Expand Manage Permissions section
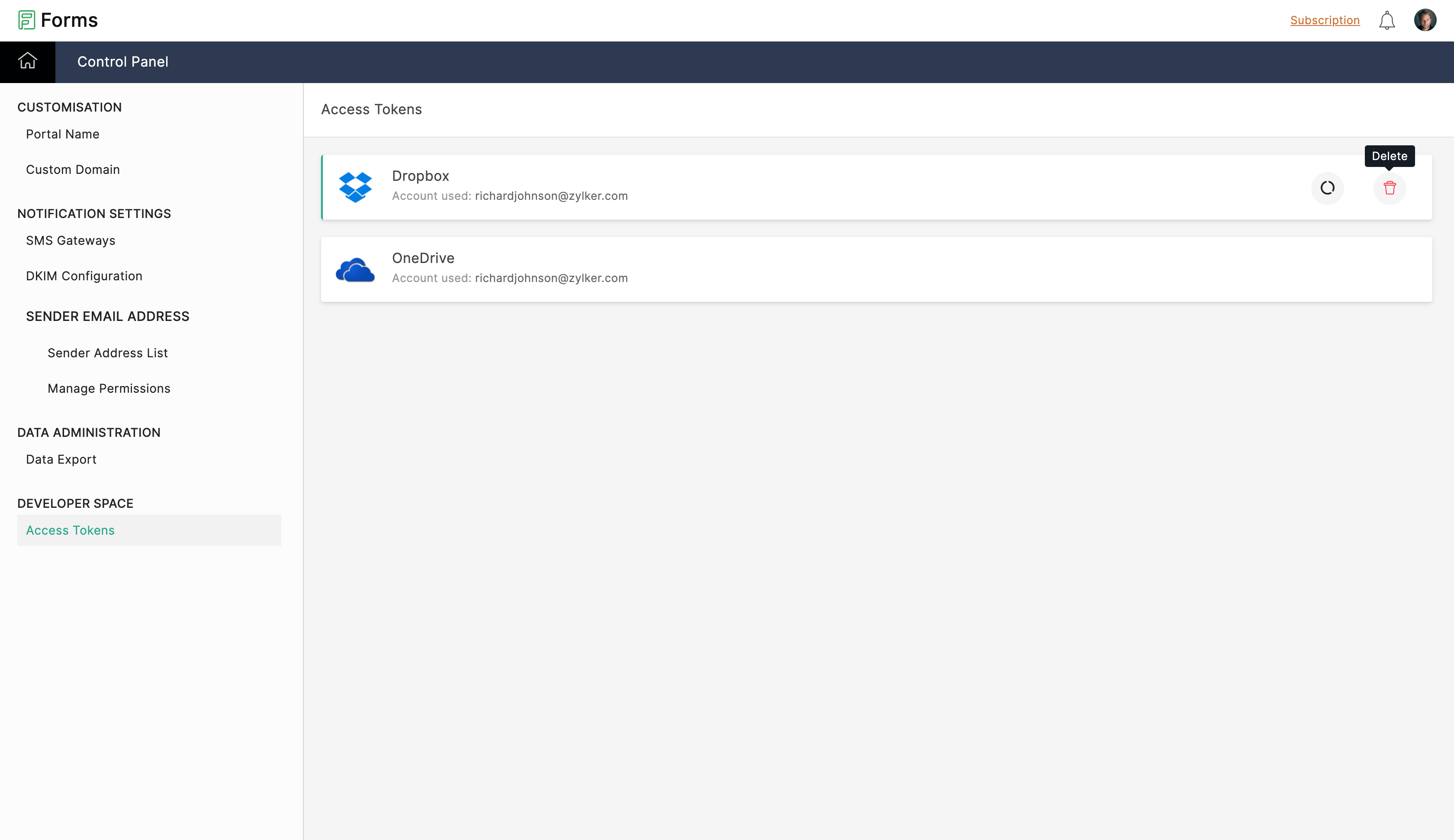The width and height of the screenshot is (1454, 840). (109, 388)
